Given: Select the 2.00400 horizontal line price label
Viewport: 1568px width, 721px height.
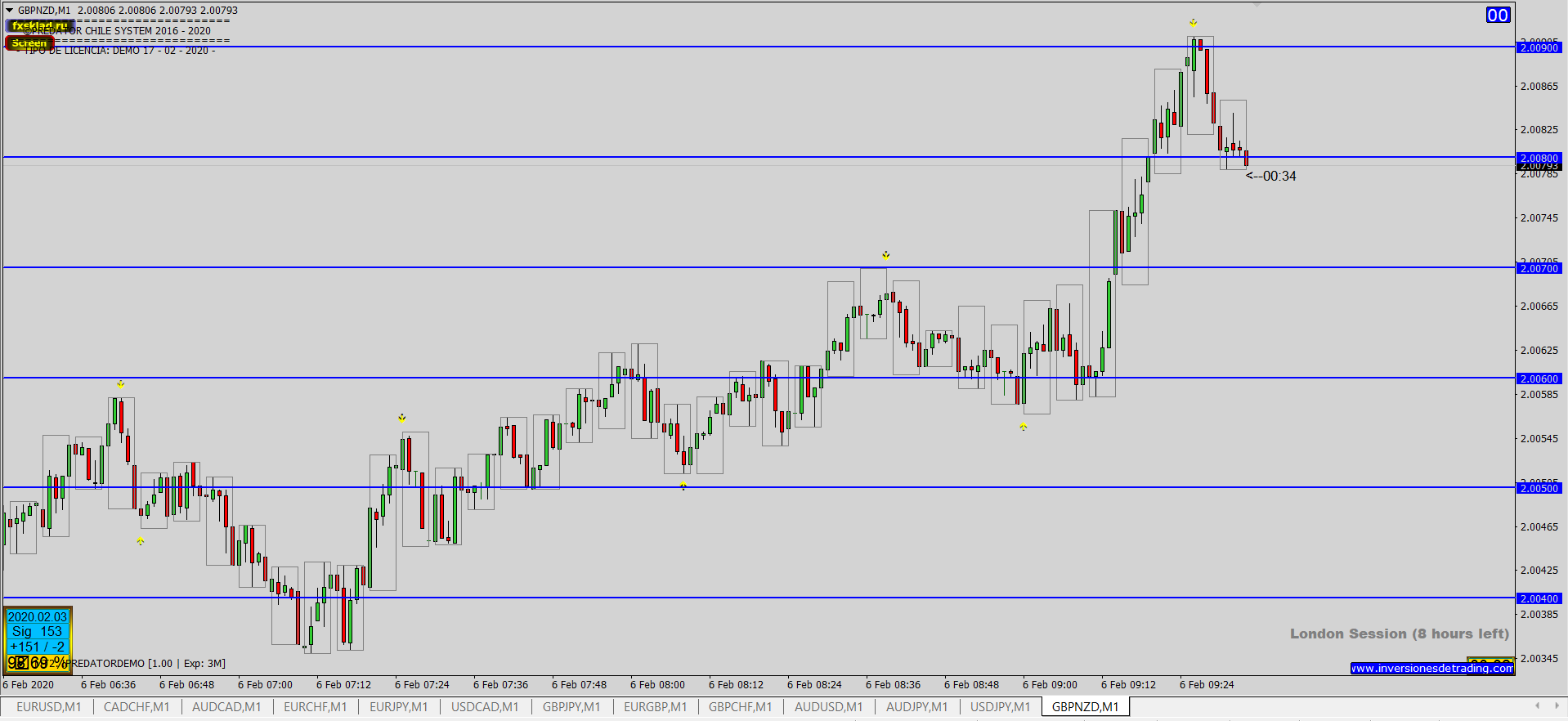Looking at the screenshot, I should click(1539, 598).
